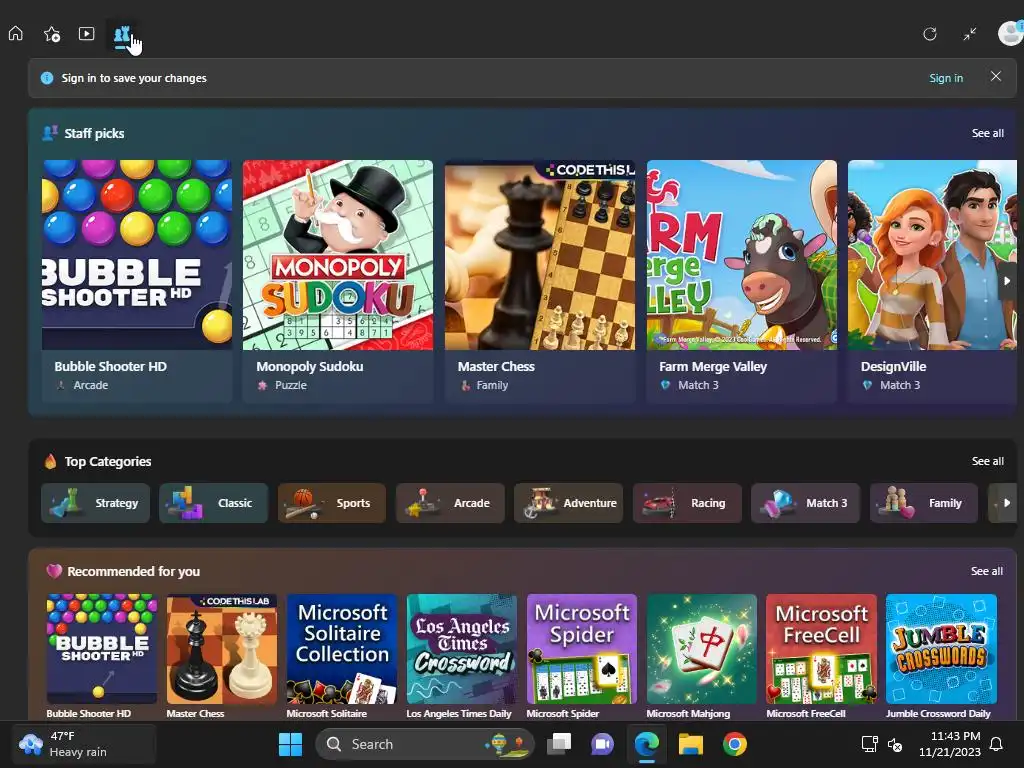Open the Windows Start menu

(x=290, y=744)
